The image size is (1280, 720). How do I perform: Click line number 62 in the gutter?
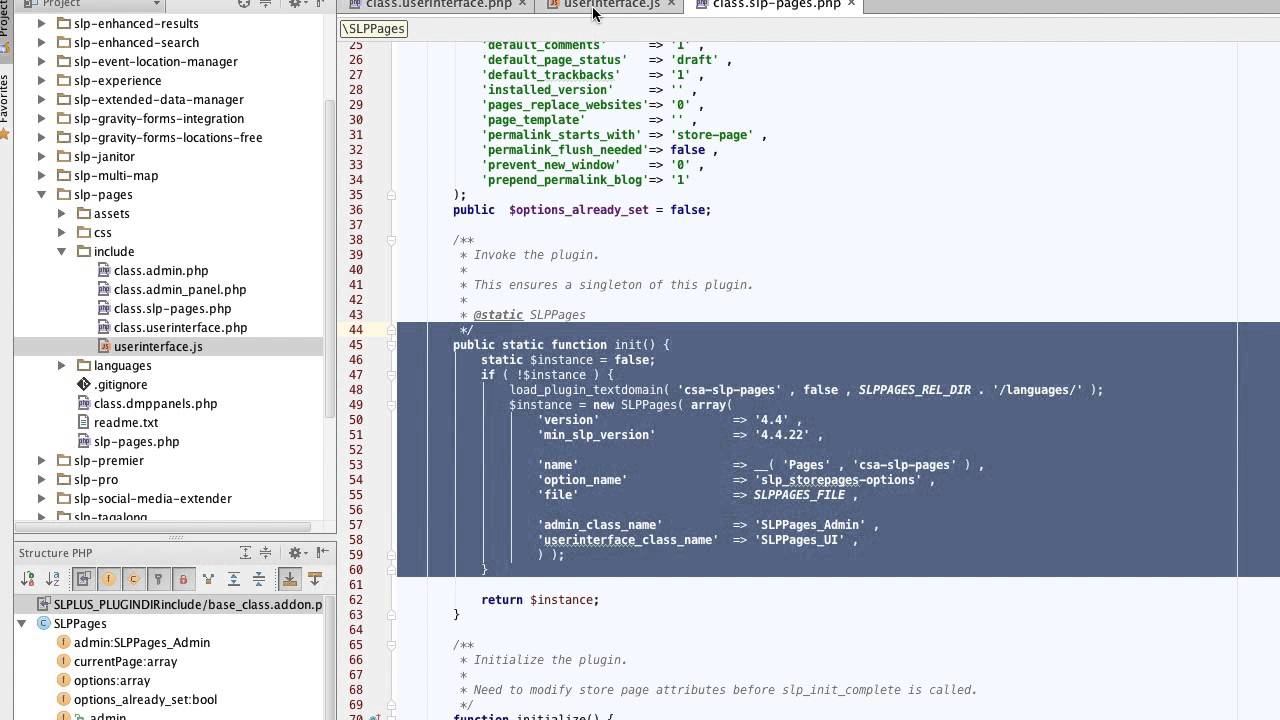[x=355, y=599]
